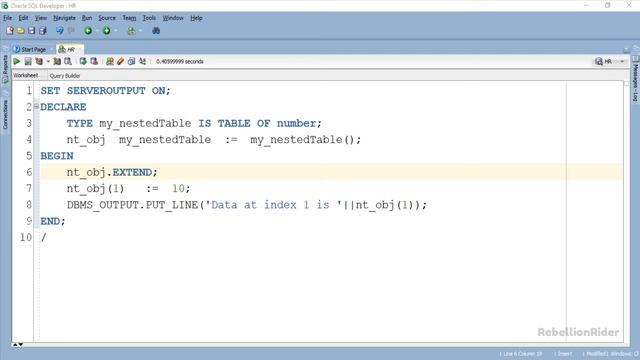Switch to the Query Builder sub-tab
The height and width of the screenshot is (360, 640).
tap(65, 76)
